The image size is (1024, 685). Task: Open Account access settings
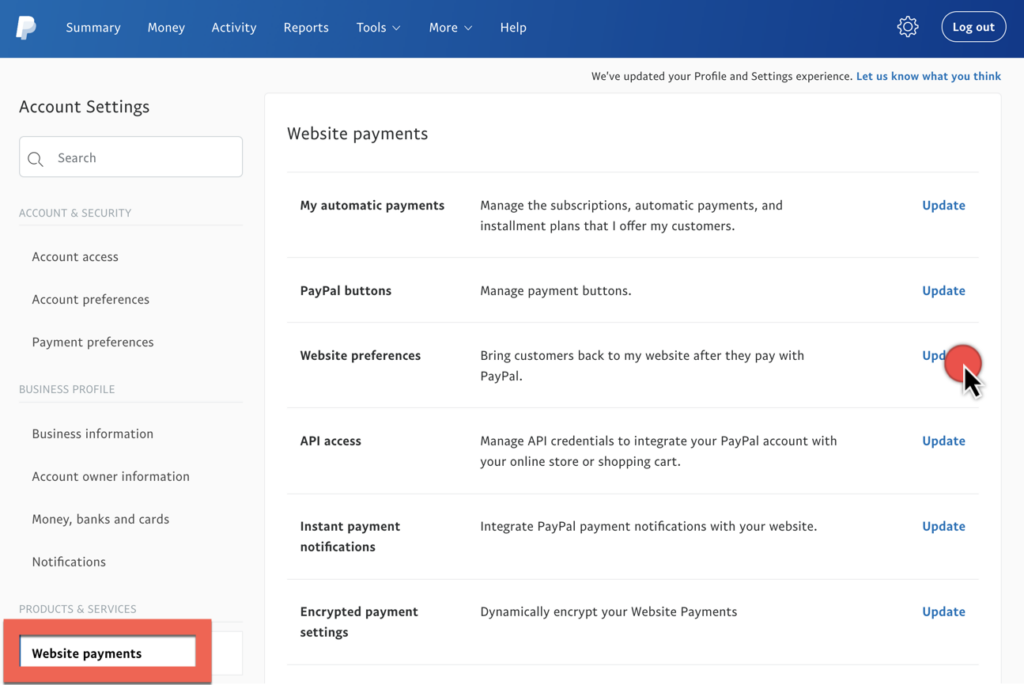tap(75, 257)
